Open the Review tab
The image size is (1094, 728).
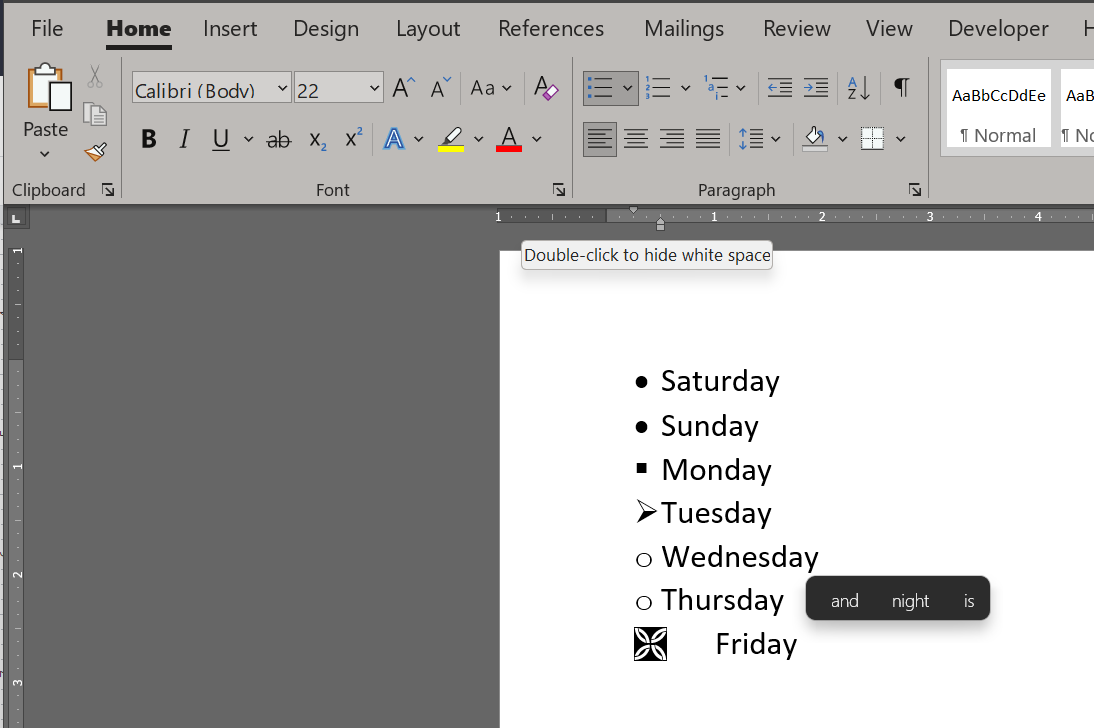tap(797, 29)
